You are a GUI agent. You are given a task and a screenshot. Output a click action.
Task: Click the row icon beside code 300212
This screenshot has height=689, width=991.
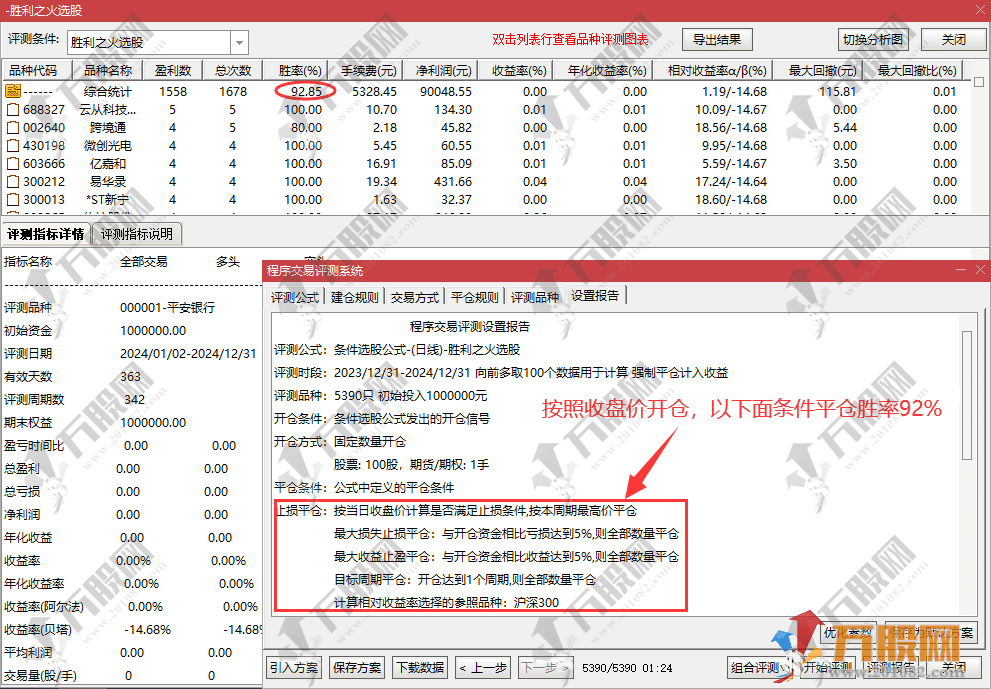[13, 181]
